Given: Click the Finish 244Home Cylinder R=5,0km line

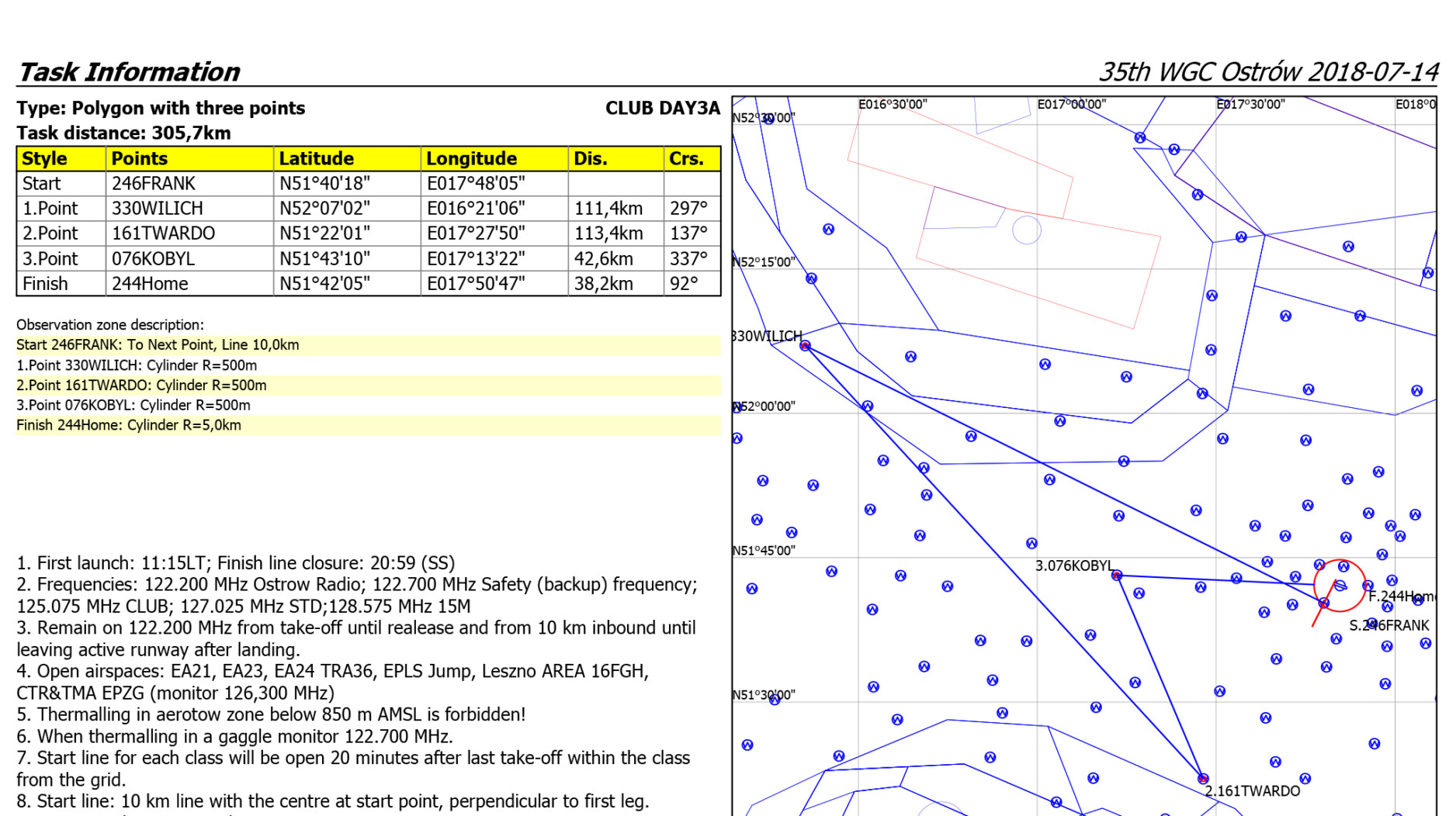Looking at the screenshot, I should [129, 425].
